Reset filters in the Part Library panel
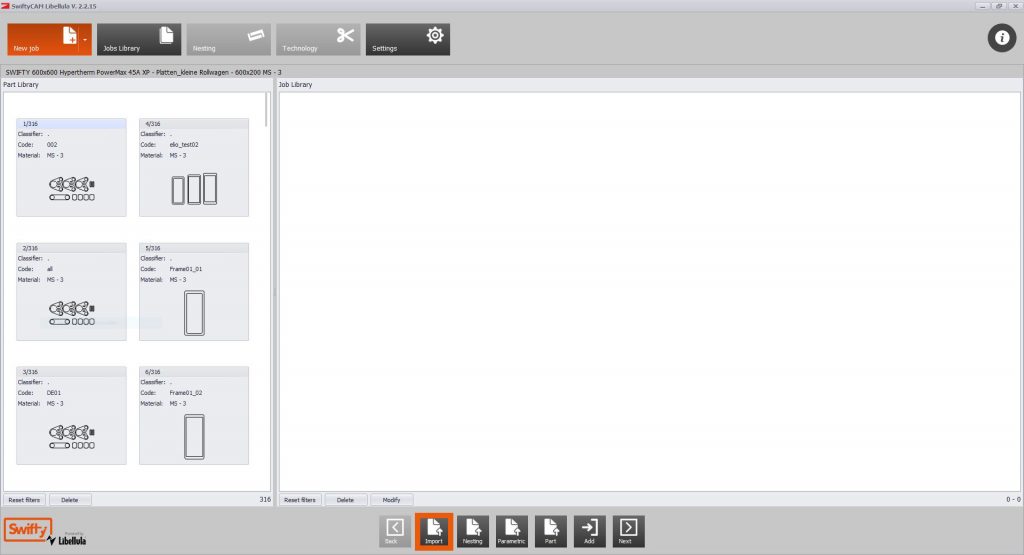Screen dimensions: 1024x555 [25, 499]
